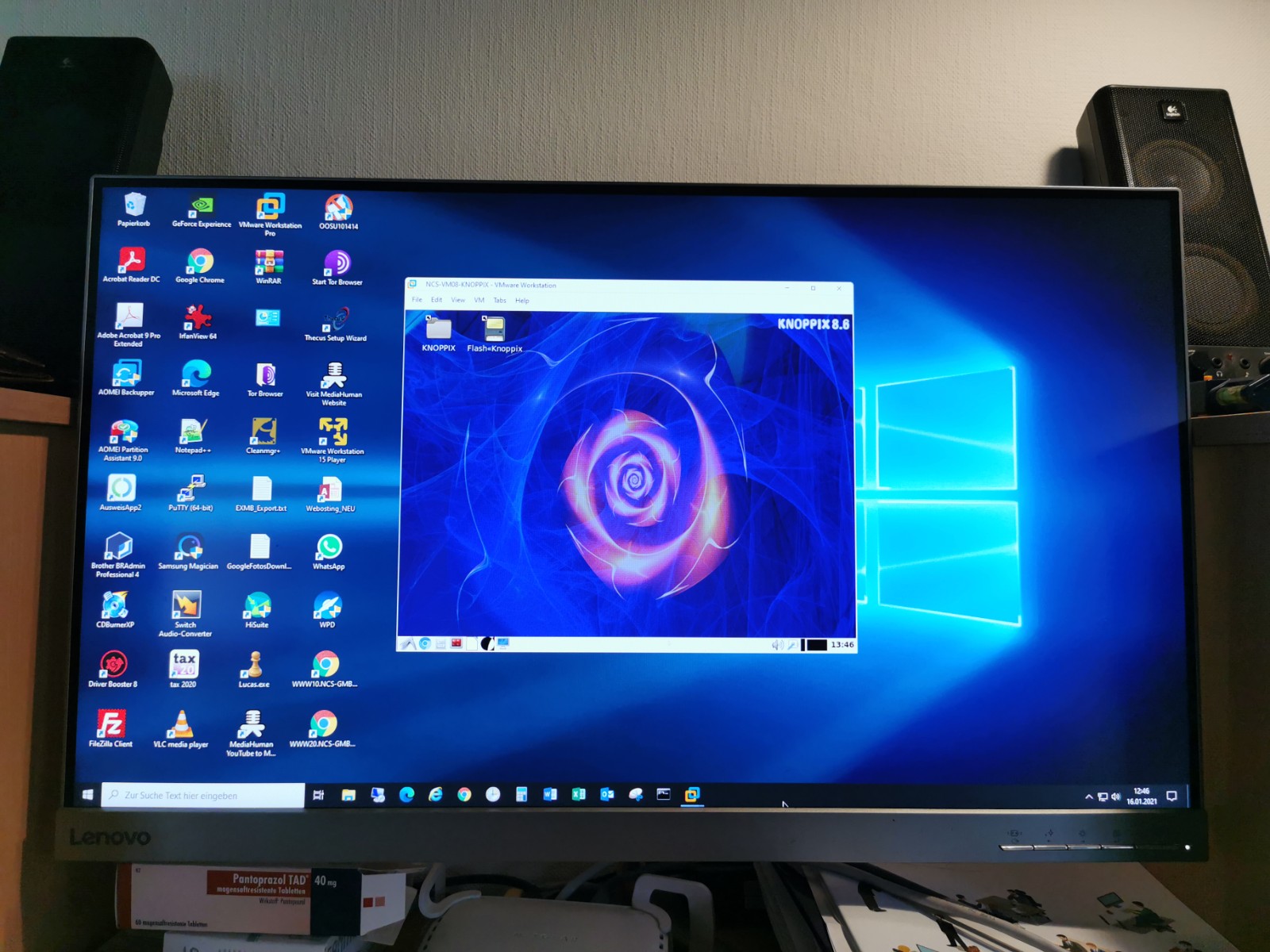
Task: Show hidden system tray icons chevron
Action: [x=1088, y=797]
